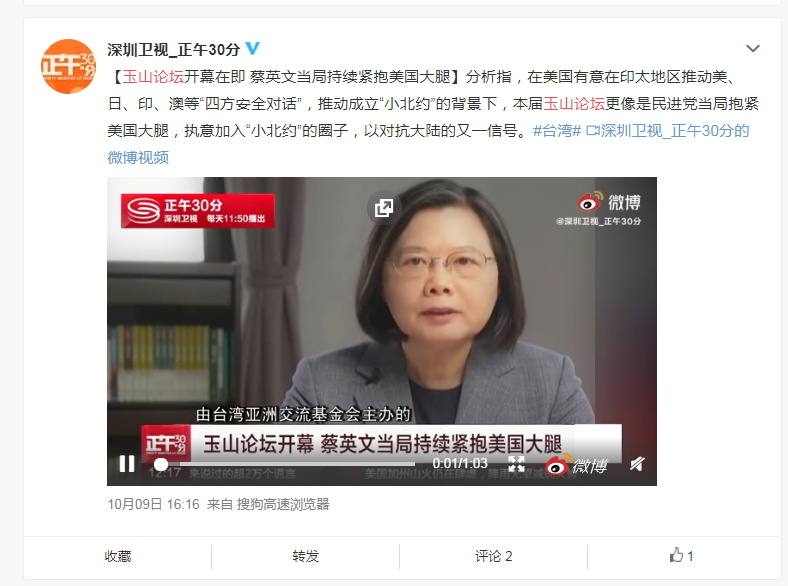Open the 深圳卫视_正午30分的微博视频 link
Image resolution: width=788 pixels, height=586 pixels.
428,144
